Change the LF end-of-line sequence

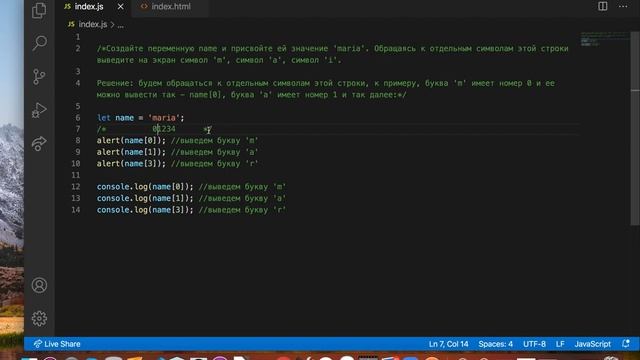pyautogui.click(x=560, y=344)
